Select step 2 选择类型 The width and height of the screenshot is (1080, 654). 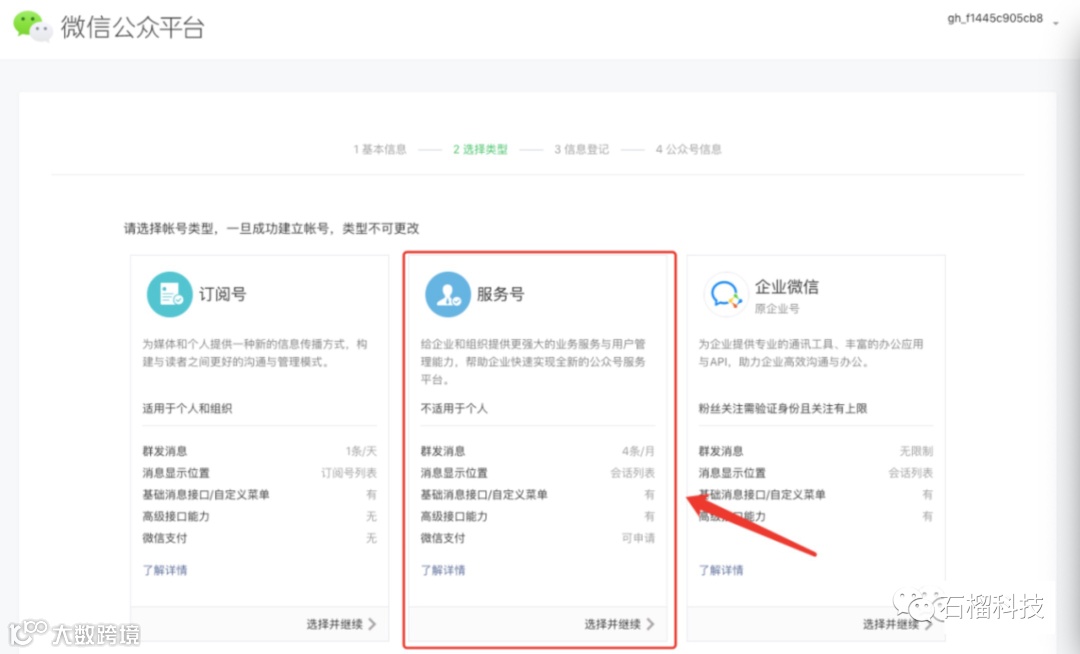click(x=480, y=149)
